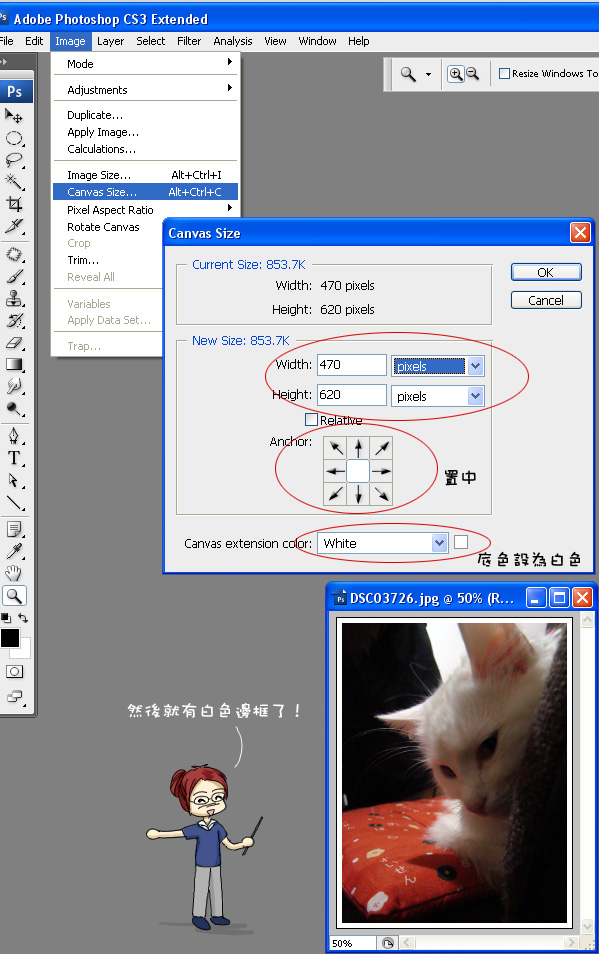Select the Eraser tool
Image resolution: width=599 pixels, height=954 pixels.
tap(14, 343)
